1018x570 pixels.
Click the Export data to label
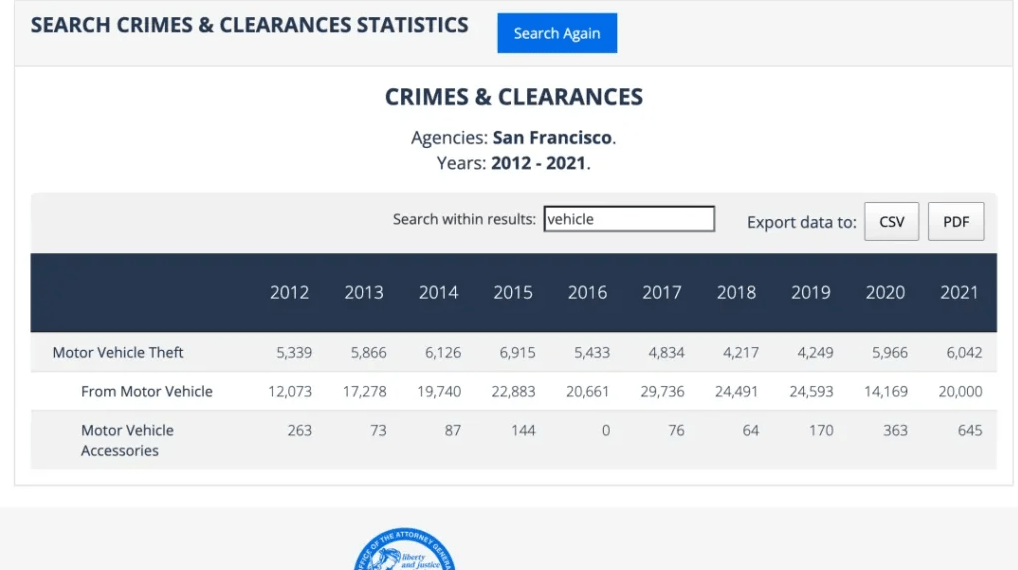coord(801,222)
